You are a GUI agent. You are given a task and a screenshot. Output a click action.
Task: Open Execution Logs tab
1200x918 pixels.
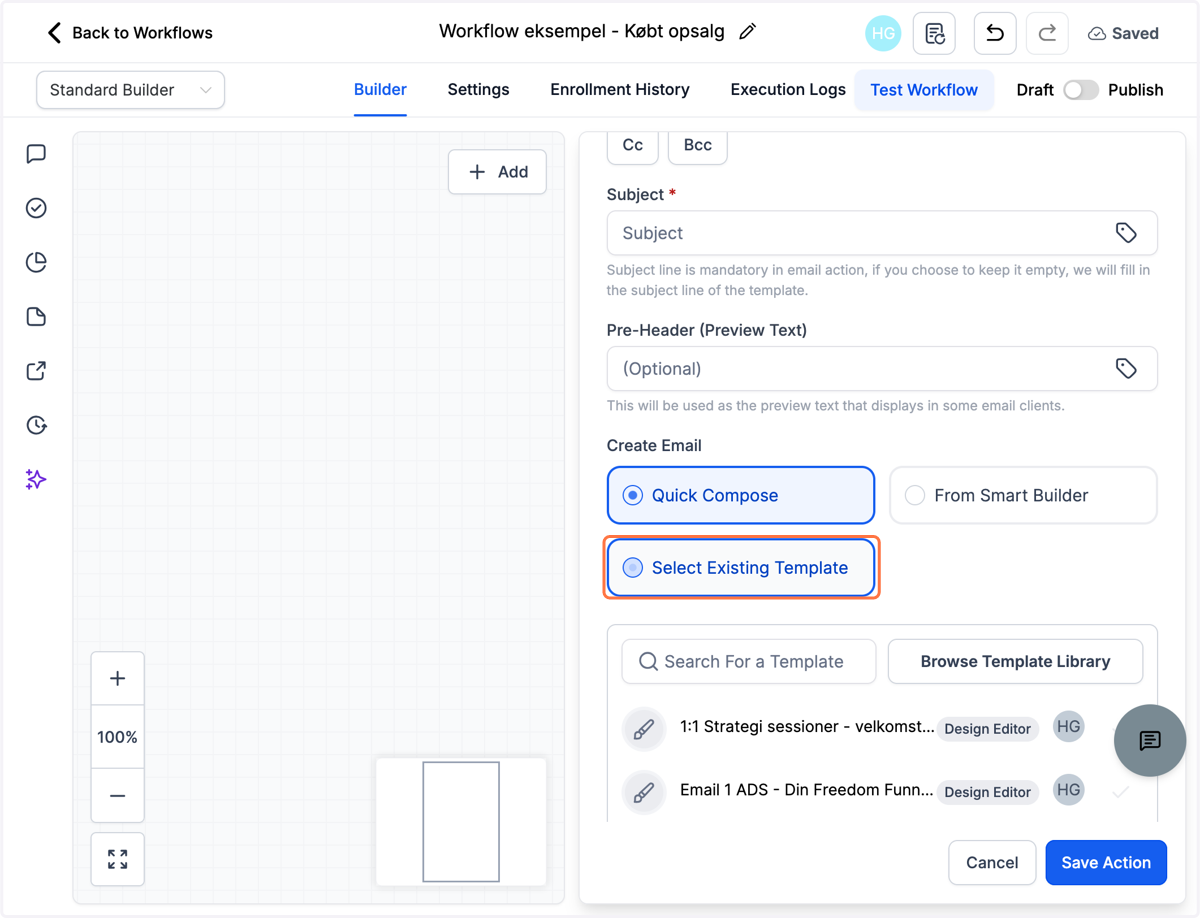tap(788, 90)
